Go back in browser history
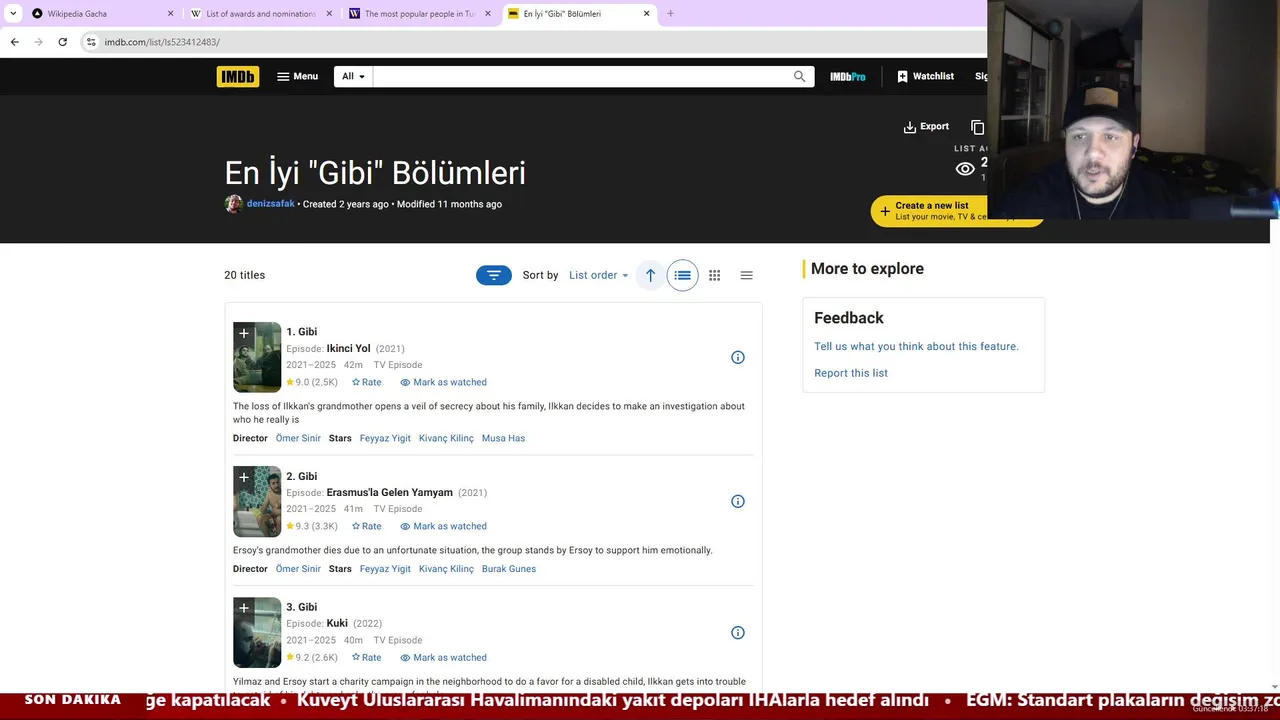This screenshot has width=1280, height=720. 14,42
